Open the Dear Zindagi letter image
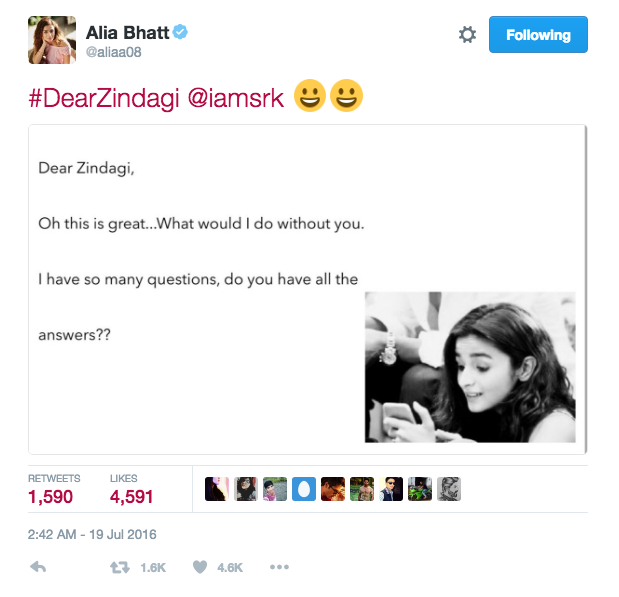619x597 pixels. [x=308, y=289]
